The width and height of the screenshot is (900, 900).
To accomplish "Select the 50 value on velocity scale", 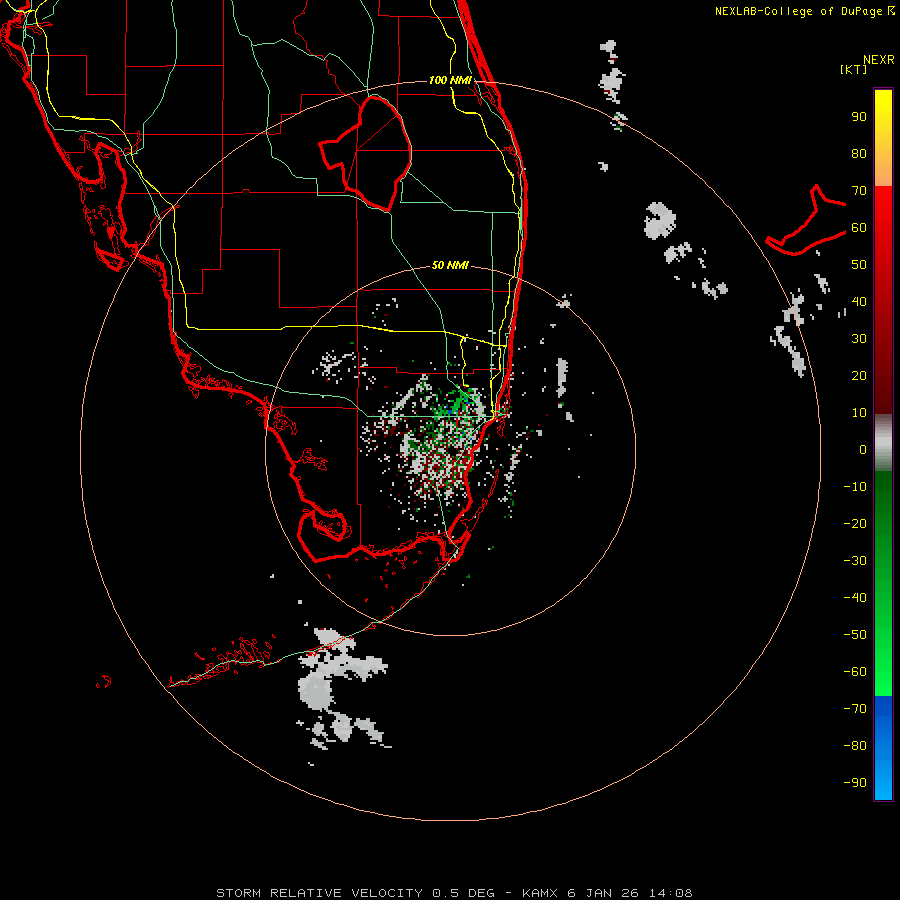I will [859, 265].
